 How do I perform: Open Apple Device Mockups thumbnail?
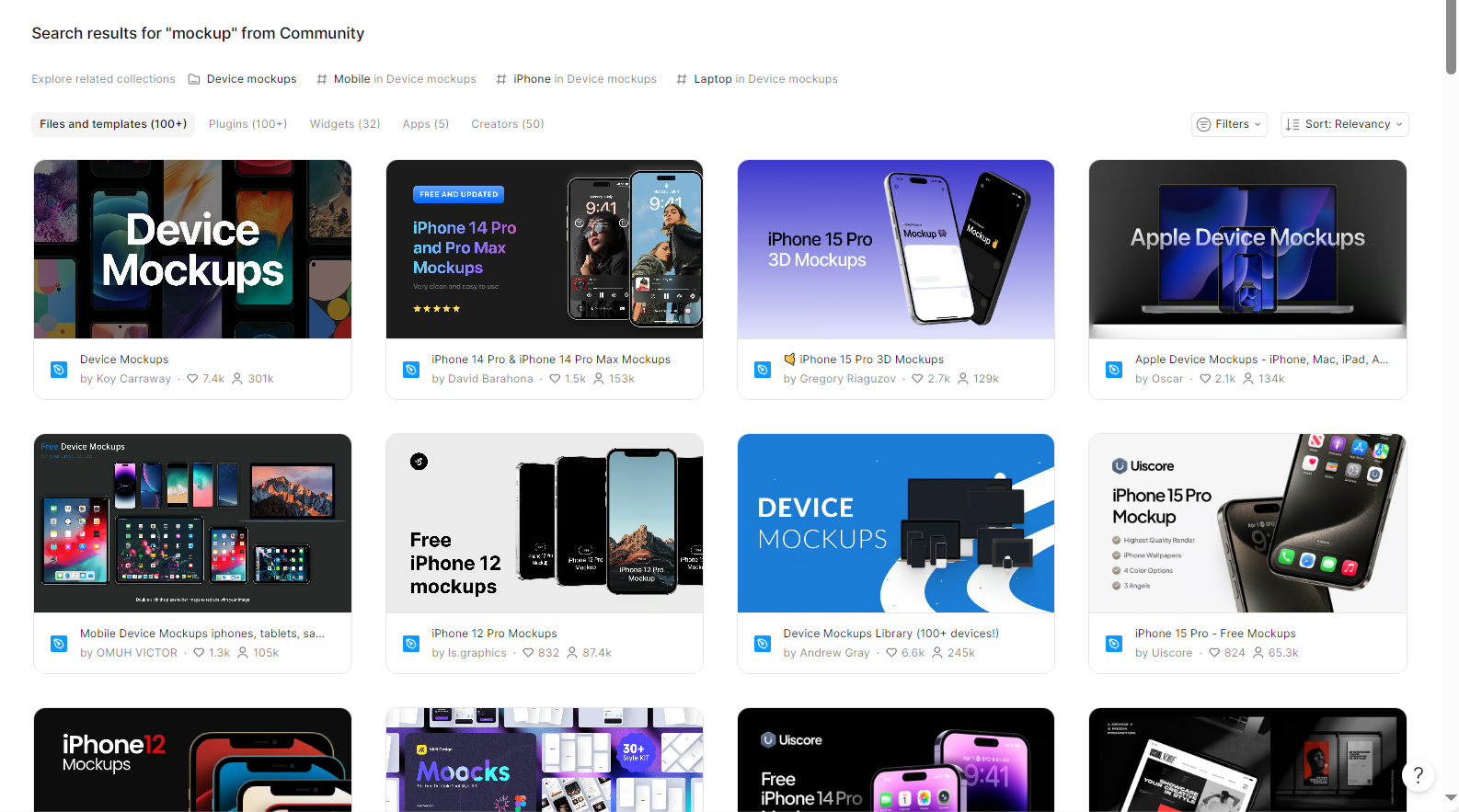pyautogui.click(x=1247, y=249)
